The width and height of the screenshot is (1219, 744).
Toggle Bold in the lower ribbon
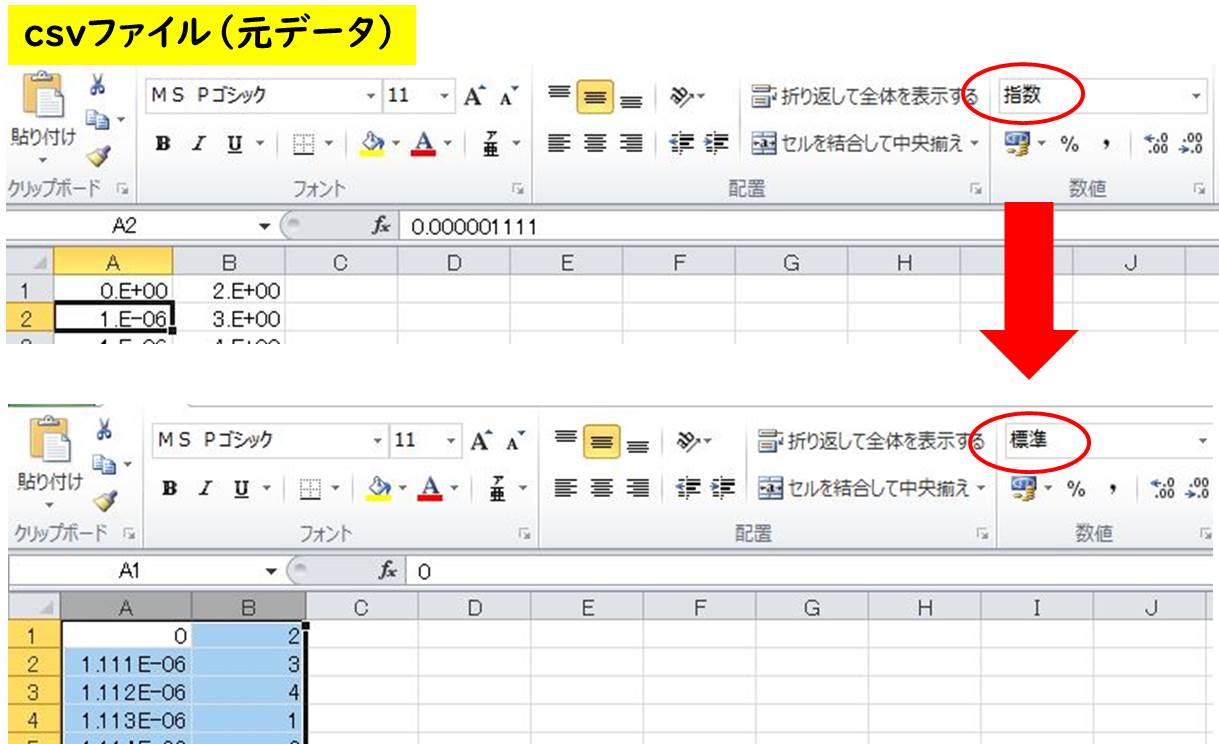[x=167, y=487]
